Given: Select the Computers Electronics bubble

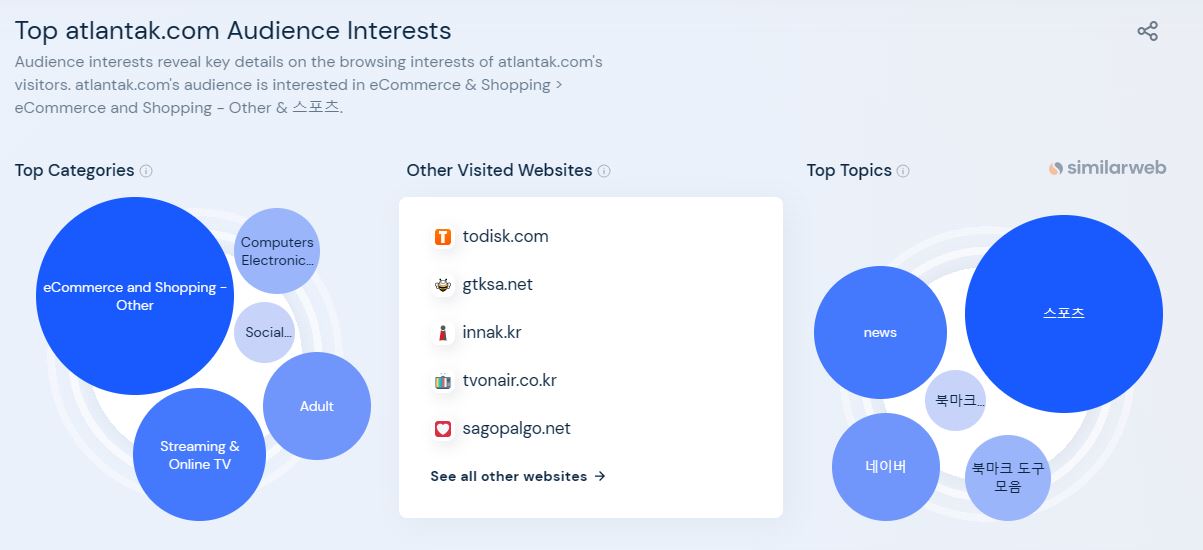Looking at the screenshot, I should 277,251.
